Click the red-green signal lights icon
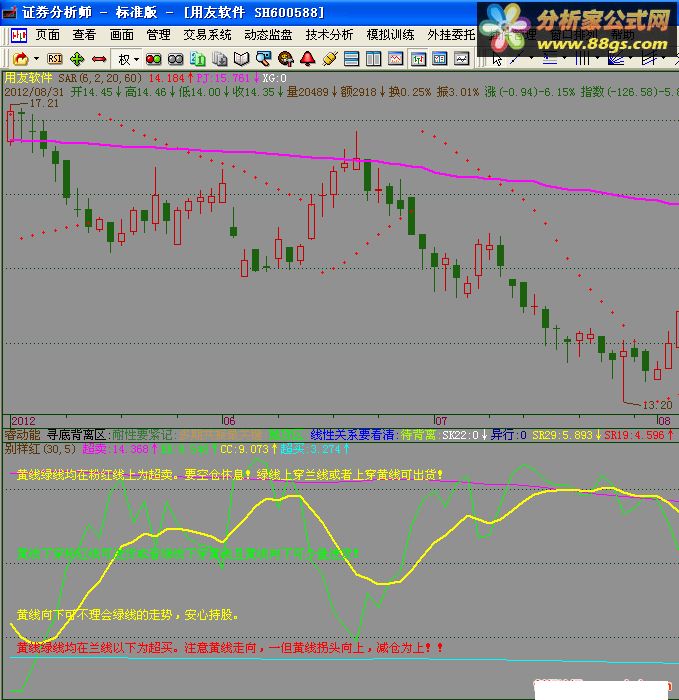Screen dimensions: 679x700 [154, 59]
